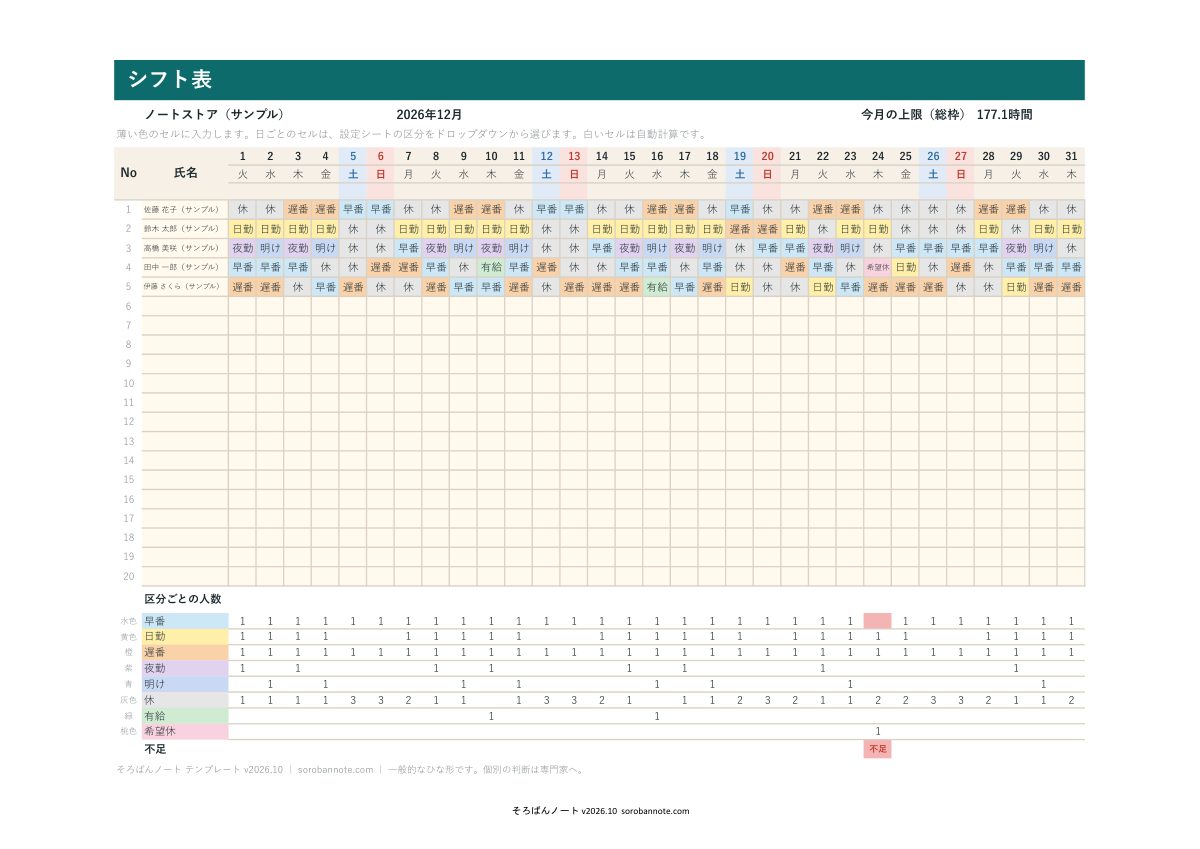Open 鈴木 太郎's 遅番 cell on day 19
This screenshot has width=1200, height=849.
[x=740, y=229]
